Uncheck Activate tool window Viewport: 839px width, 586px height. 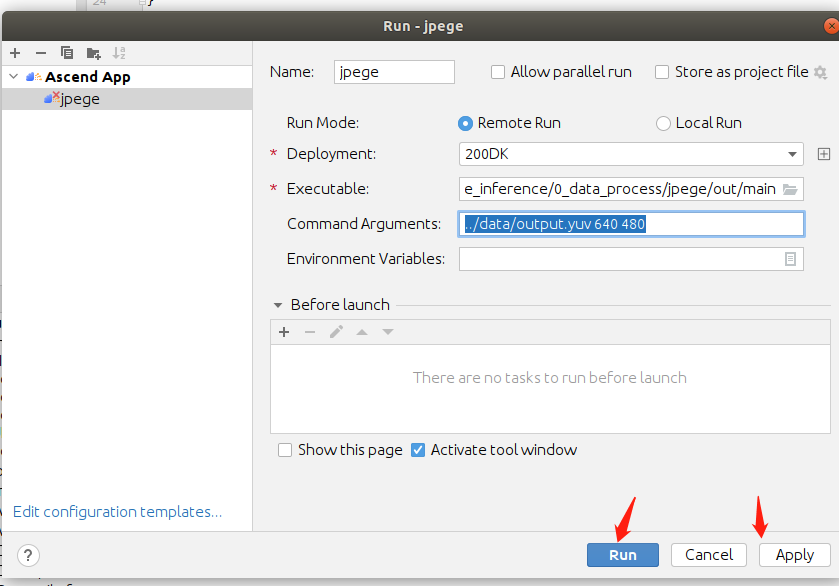click(x=418, y=450)
